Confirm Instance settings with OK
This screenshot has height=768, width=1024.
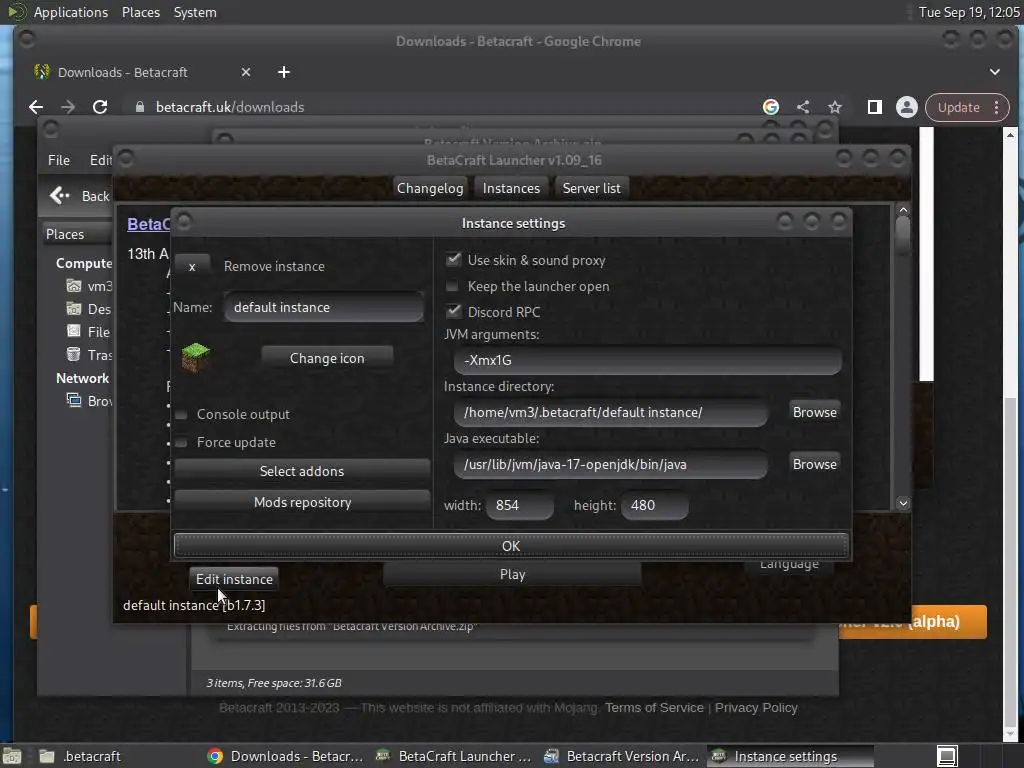click(511, 546)
